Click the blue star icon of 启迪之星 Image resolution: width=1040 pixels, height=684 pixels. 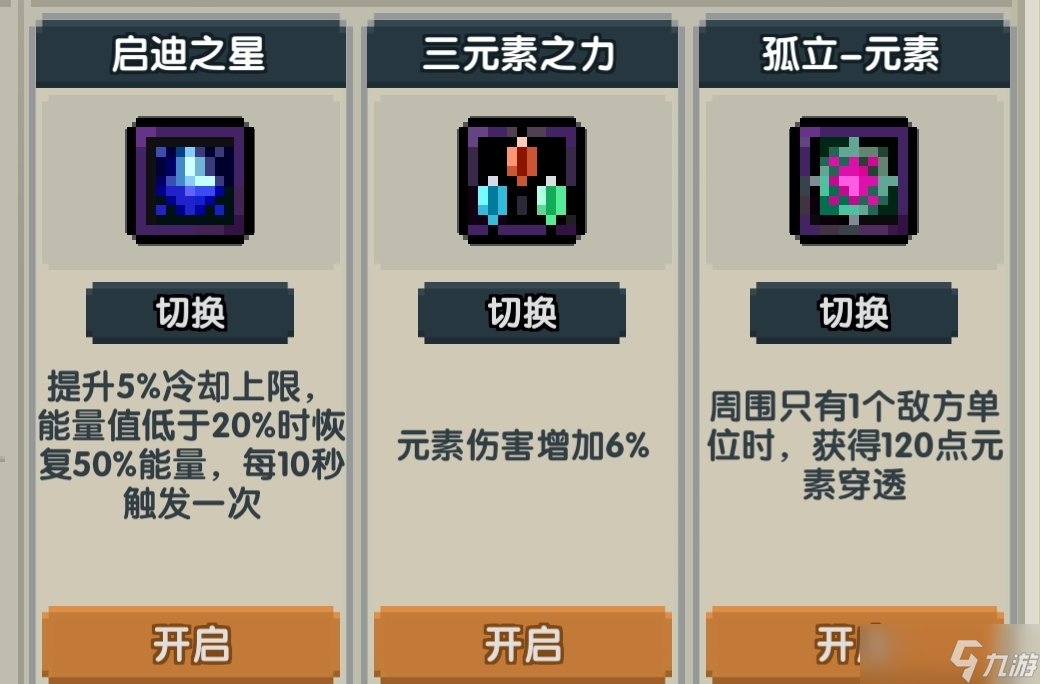pos(190,180)
